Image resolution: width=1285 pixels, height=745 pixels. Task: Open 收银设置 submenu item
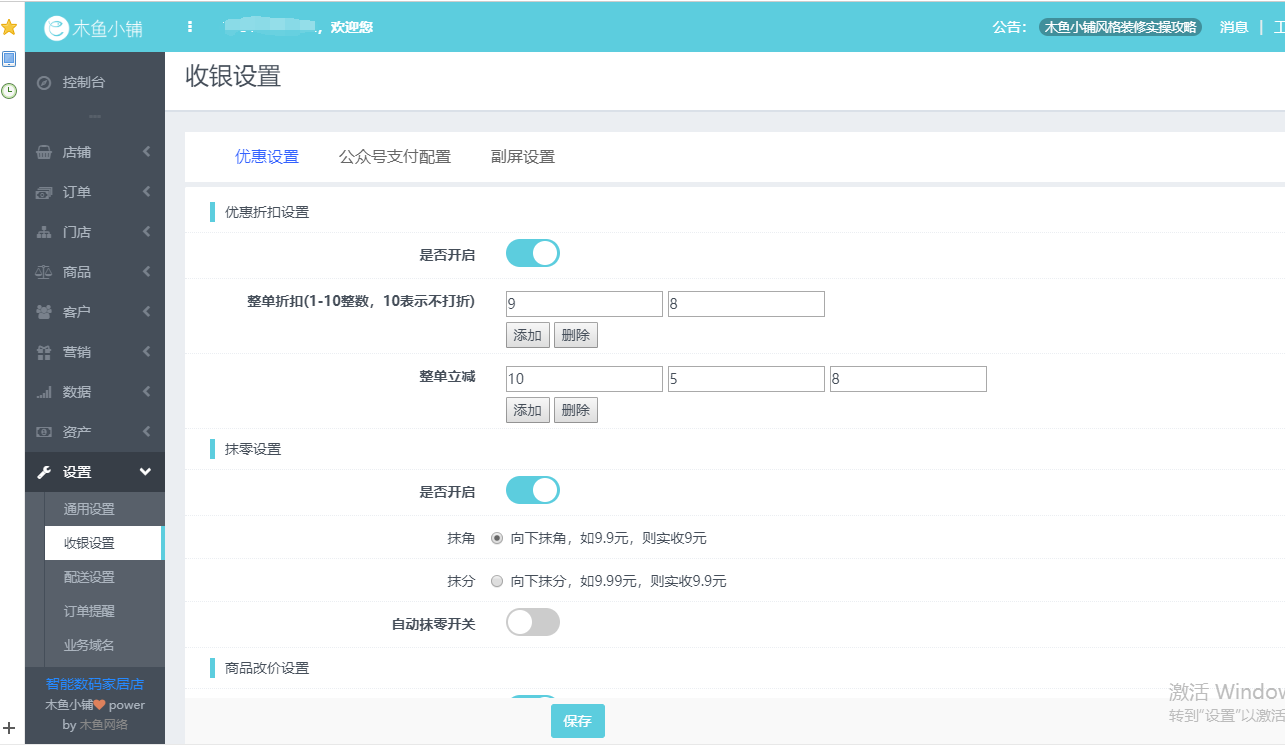(104, 543)
